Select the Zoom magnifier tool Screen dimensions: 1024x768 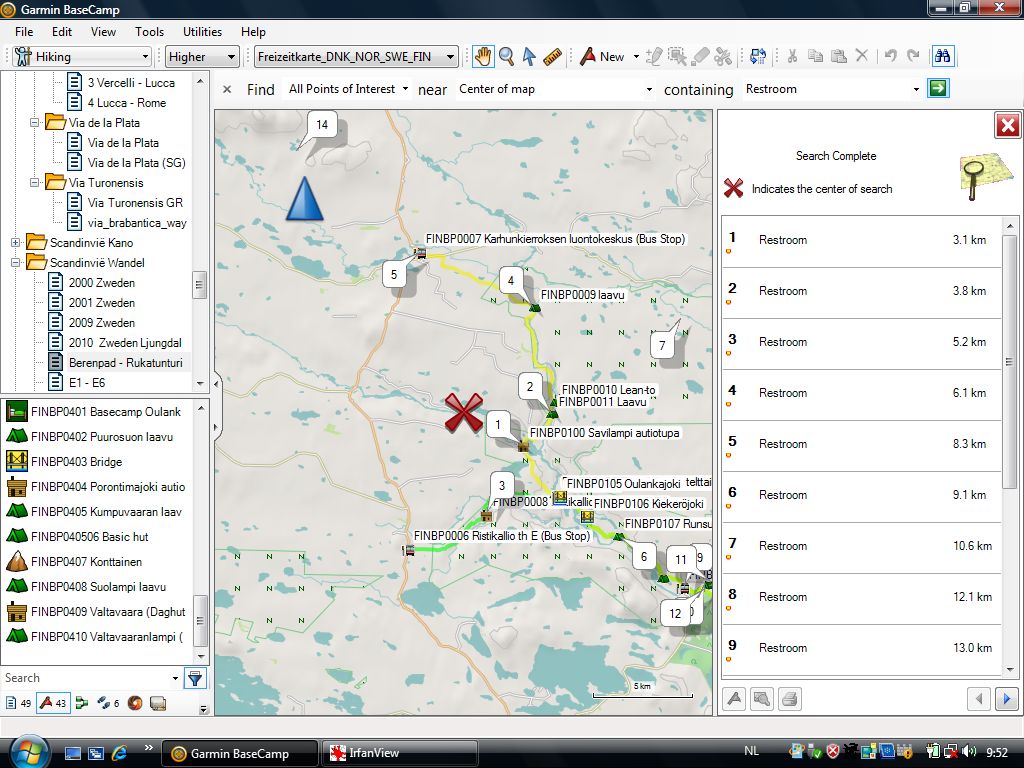click(x=506, y=57)
